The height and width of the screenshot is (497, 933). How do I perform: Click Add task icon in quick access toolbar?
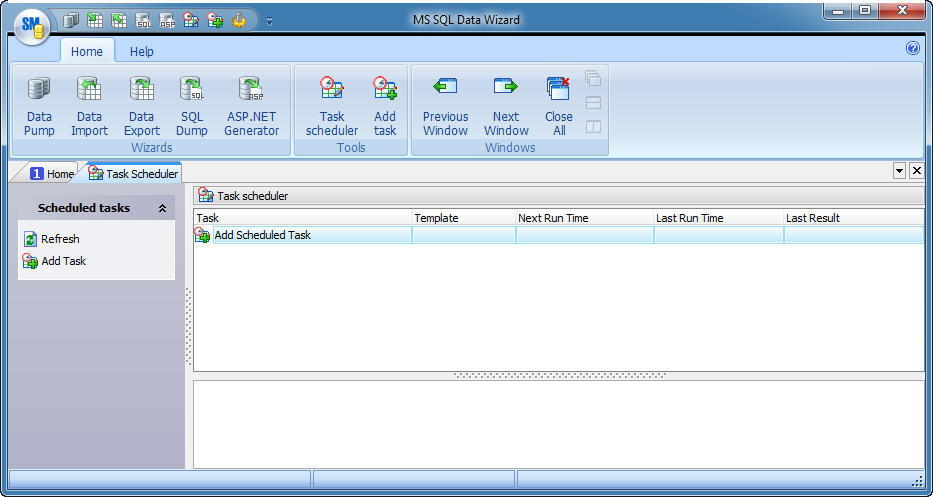tap(215, 20)
